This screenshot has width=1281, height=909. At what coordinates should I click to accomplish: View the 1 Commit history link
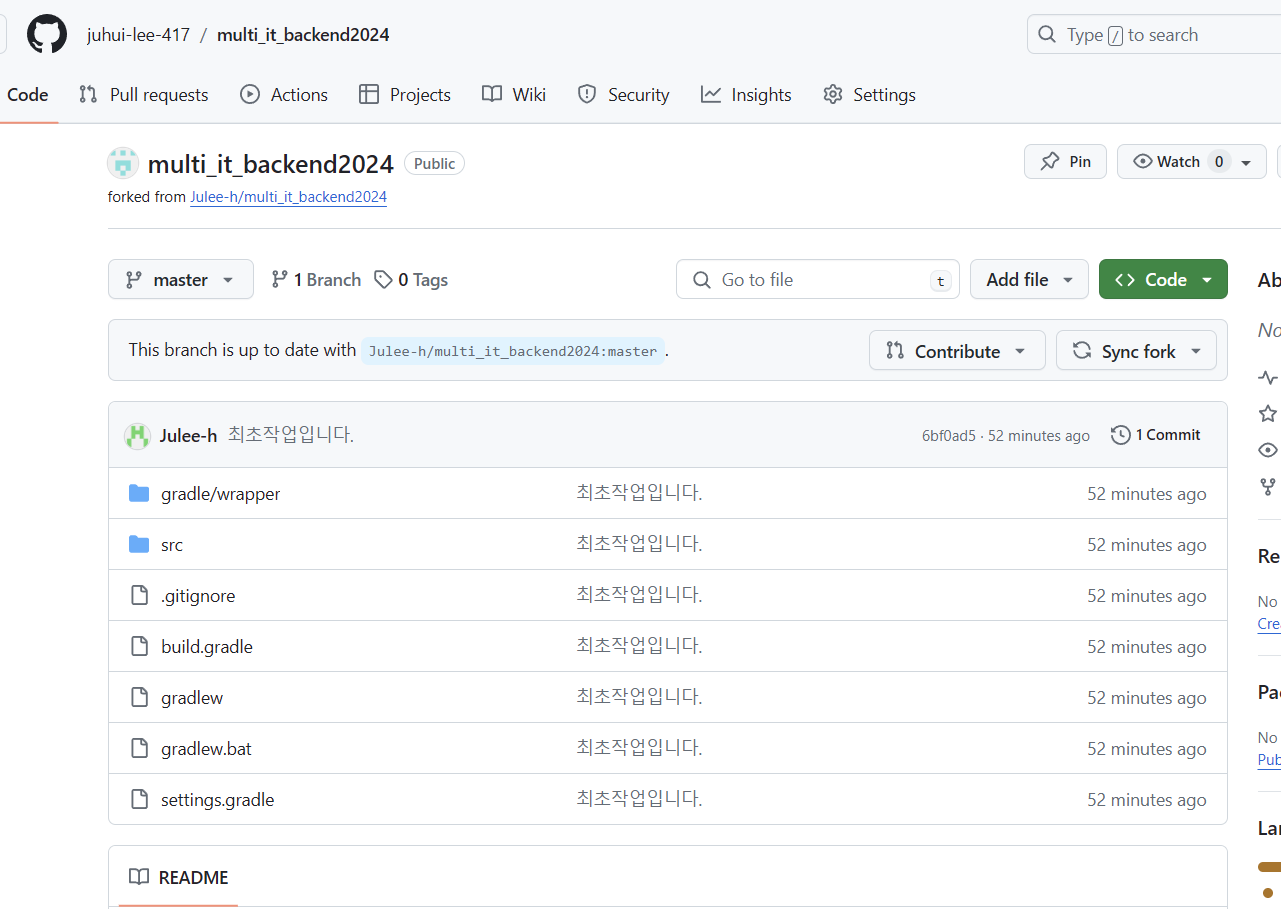(1156, 435)
